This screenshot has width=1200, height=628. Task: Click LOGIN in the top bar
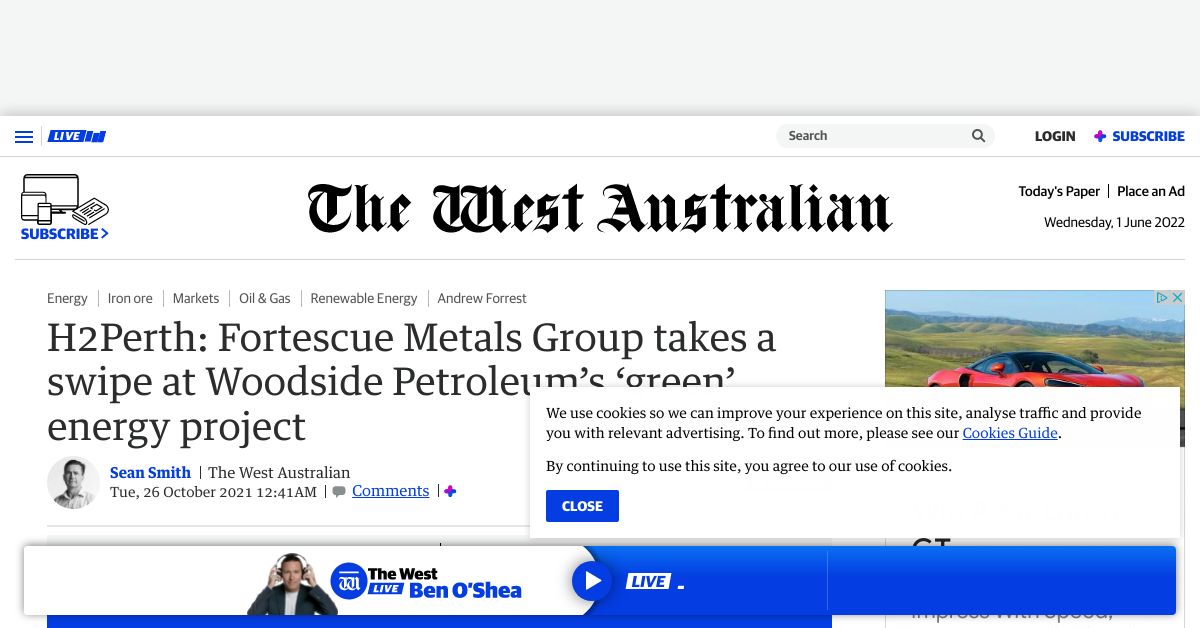tap(1055, 136)
